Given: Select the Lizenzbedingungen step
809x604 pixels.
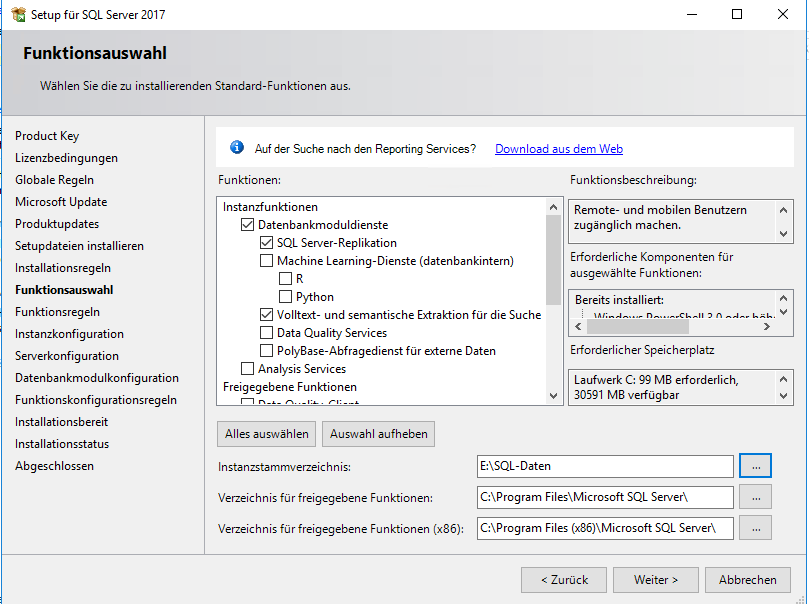Looking at the screenshot, I should 66,158.
